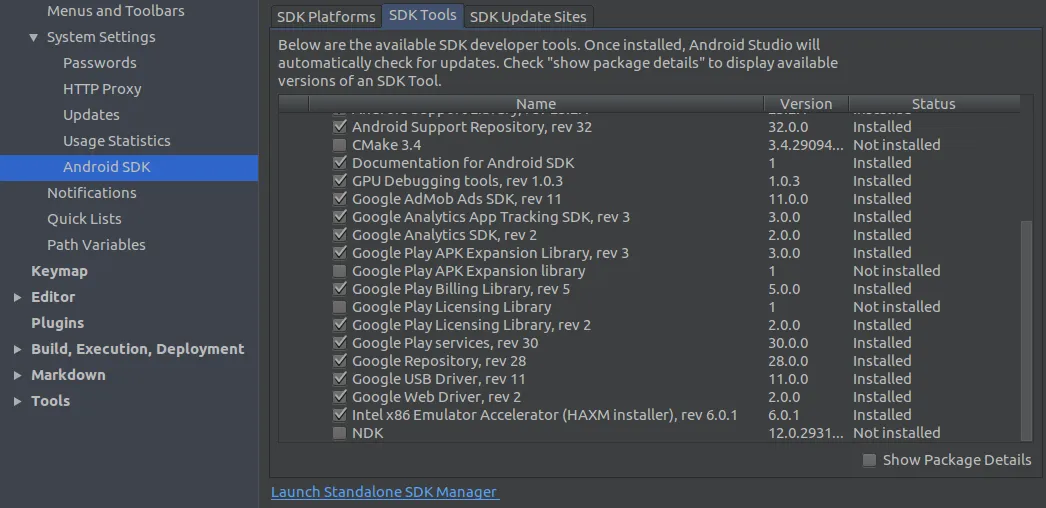Select HTTP Proxy in settings tree
Image resolution: width=1046 pixels, height=508 pixels.
102,89
